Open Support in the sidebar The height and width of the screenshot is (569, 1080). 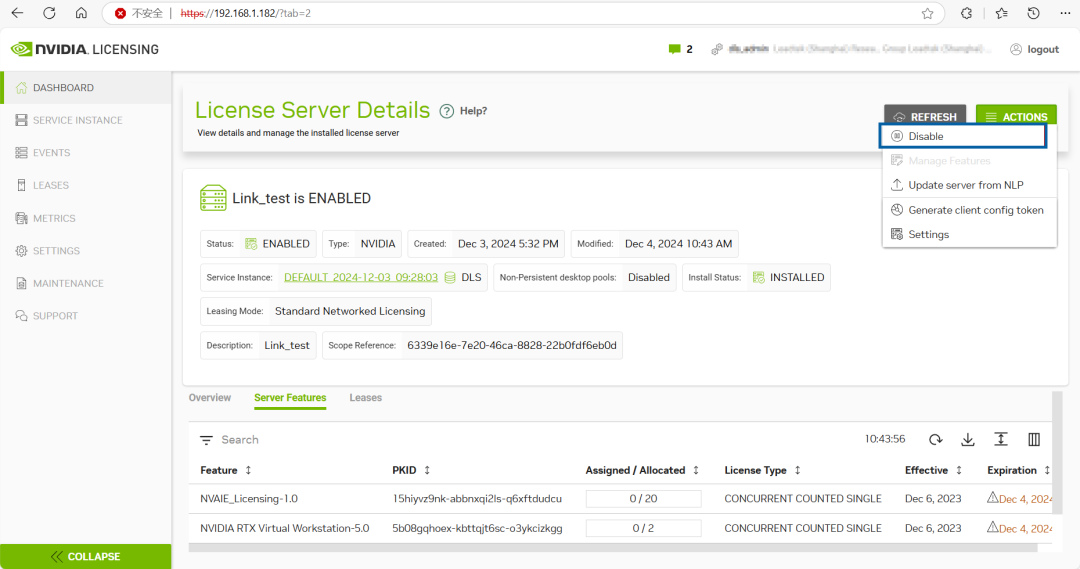[85, 315]
